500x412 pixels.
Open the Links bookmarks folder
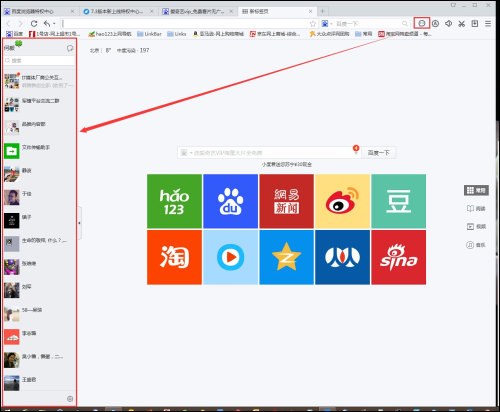177,34
